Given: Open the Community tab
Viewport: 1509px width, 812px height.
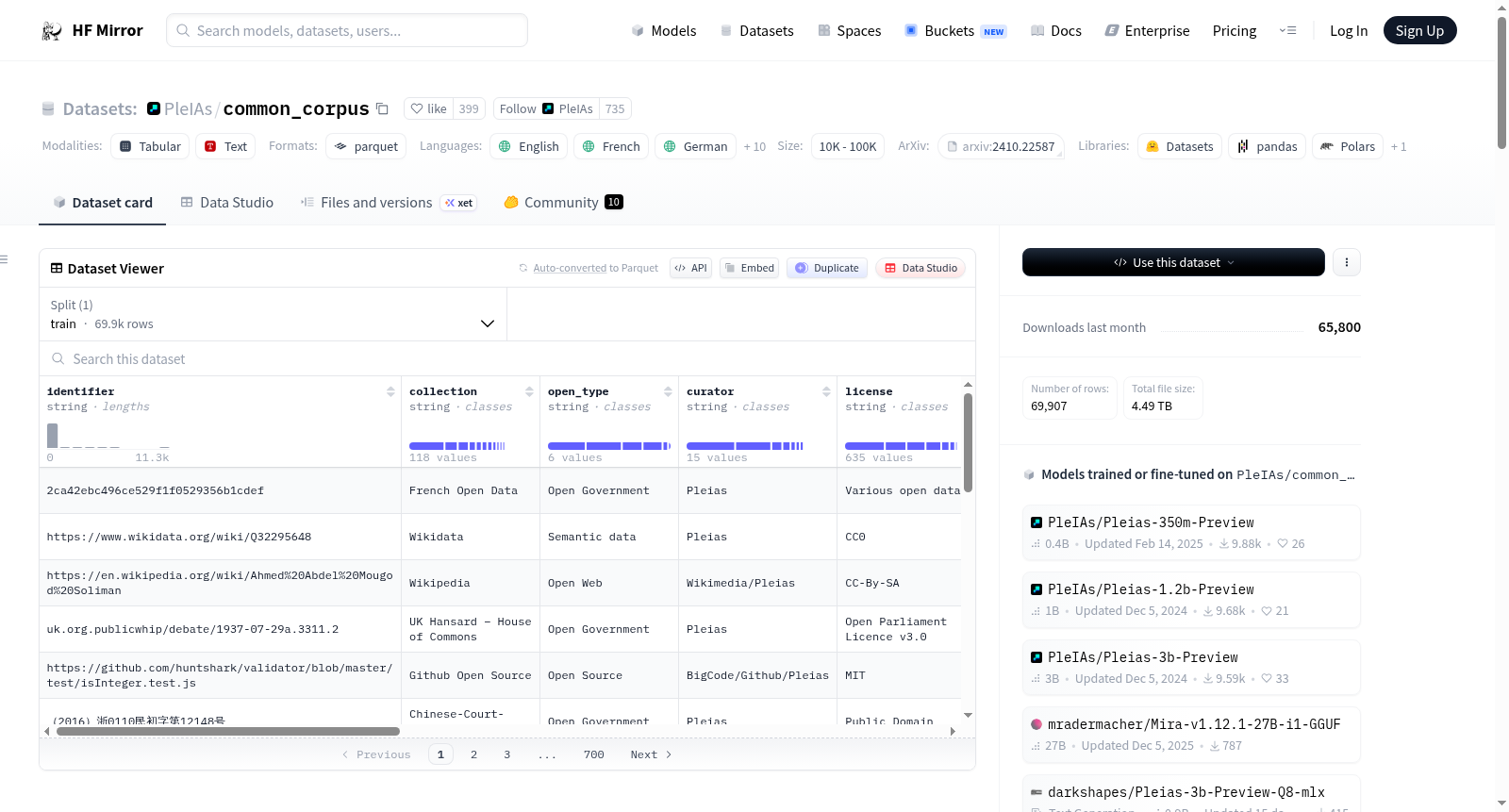Looking at the screenshot, I should [x=563, y=203].
